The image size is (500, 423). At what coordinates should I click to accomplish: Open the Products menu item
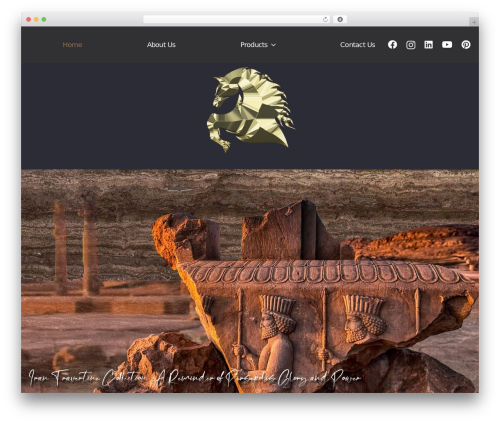click(x=254, y=45)
